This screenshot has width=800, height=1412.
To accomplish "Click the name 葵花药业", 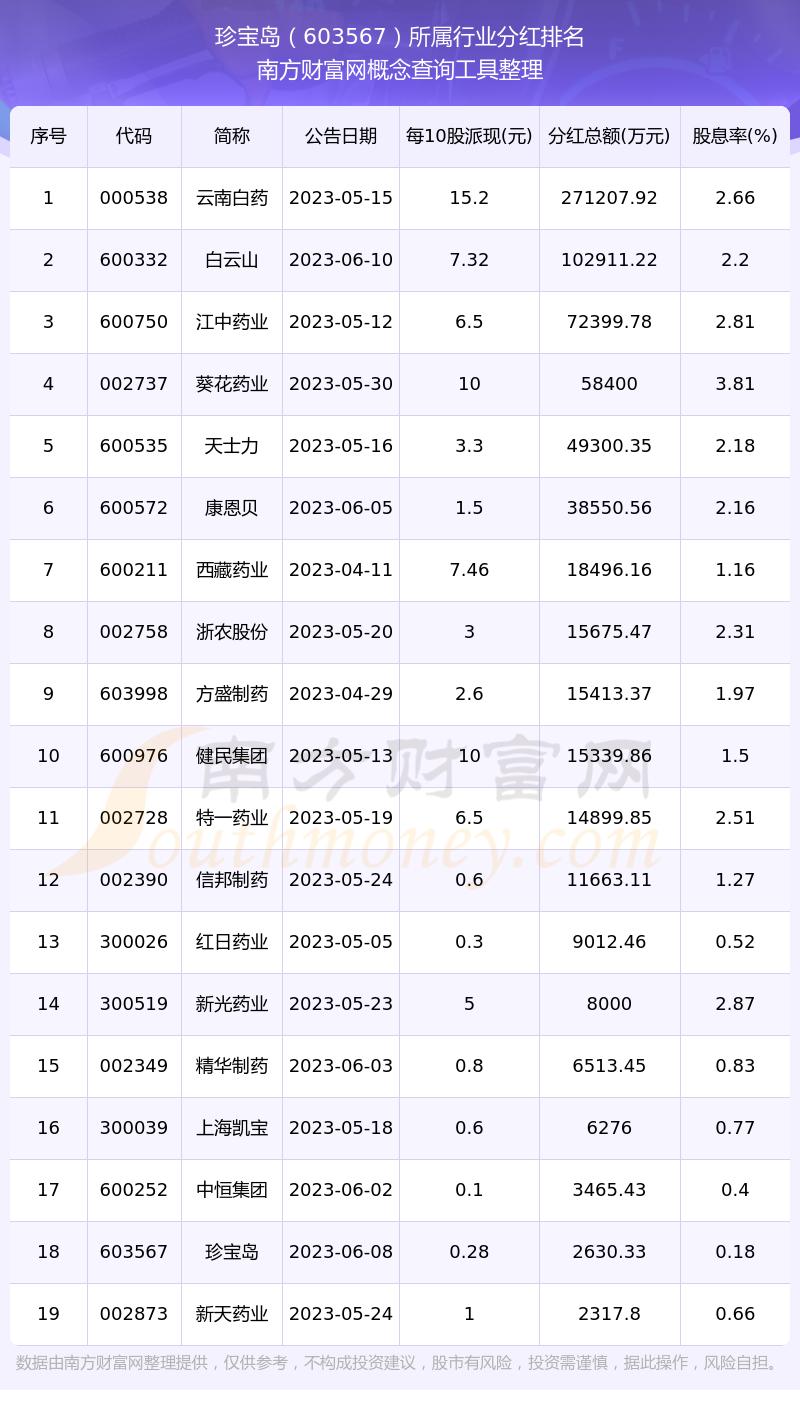I will tap(232, 384).
